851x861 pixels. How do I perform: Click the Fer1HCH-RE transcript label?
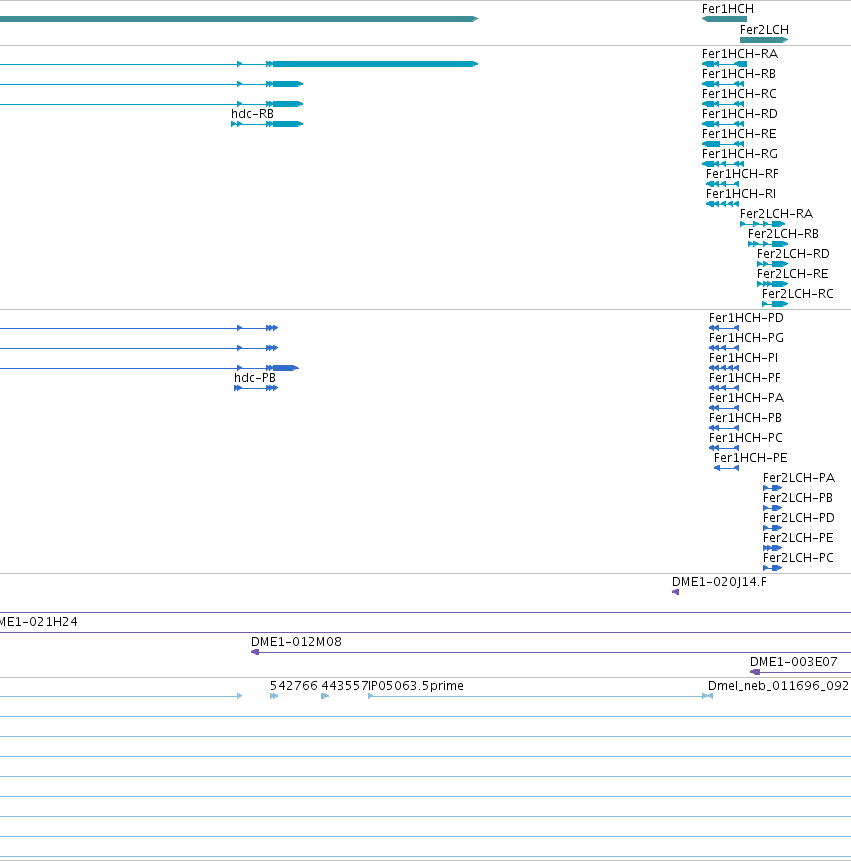(x=739, y=134)
